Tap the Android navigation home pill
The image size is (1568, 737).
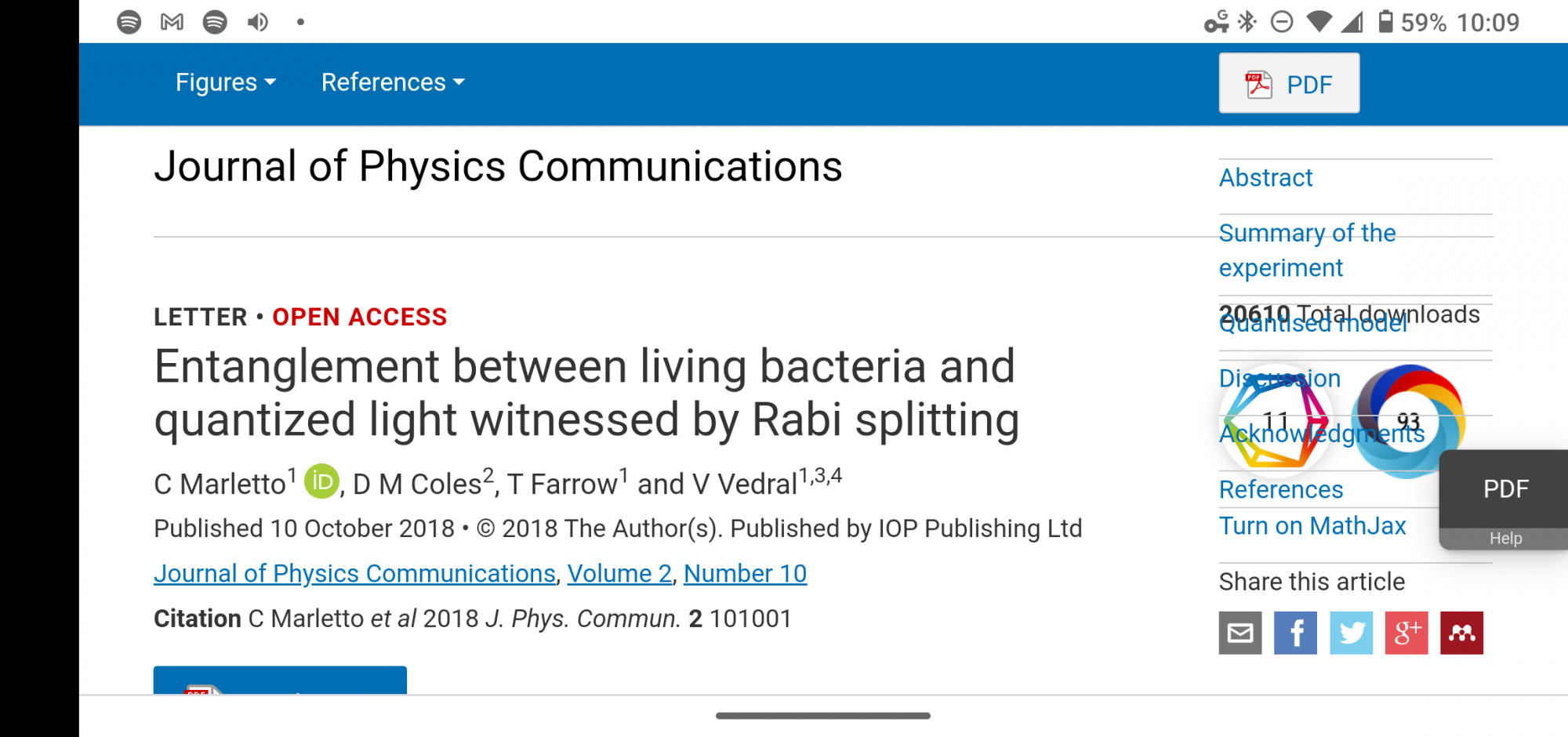coord(823,716)
